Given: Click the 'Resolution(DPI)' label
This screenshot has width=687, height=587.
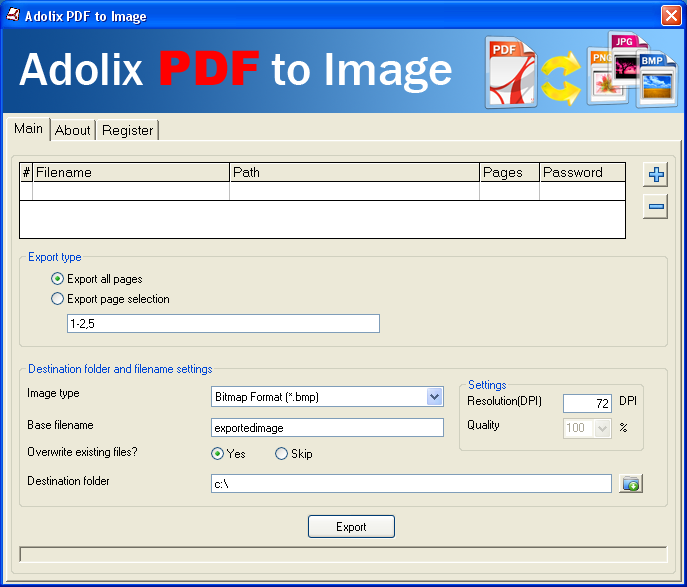Looking at the screenshot, I should click(x=504, y=401).
